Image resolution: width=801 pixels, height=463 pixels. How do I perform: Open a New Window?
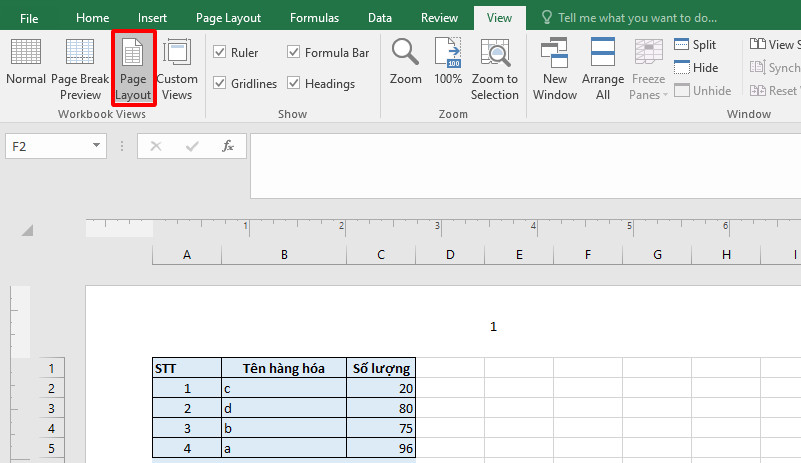555,70
